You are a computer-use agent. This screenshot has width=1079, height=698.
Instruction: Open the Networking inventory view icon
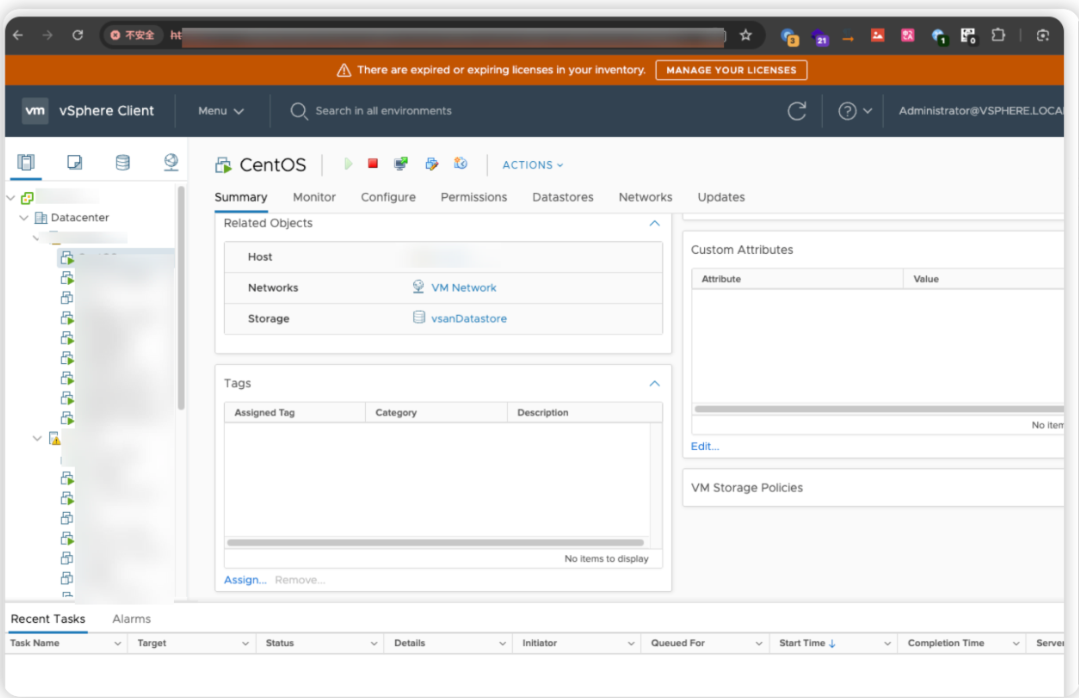click(x=171, y=162)
